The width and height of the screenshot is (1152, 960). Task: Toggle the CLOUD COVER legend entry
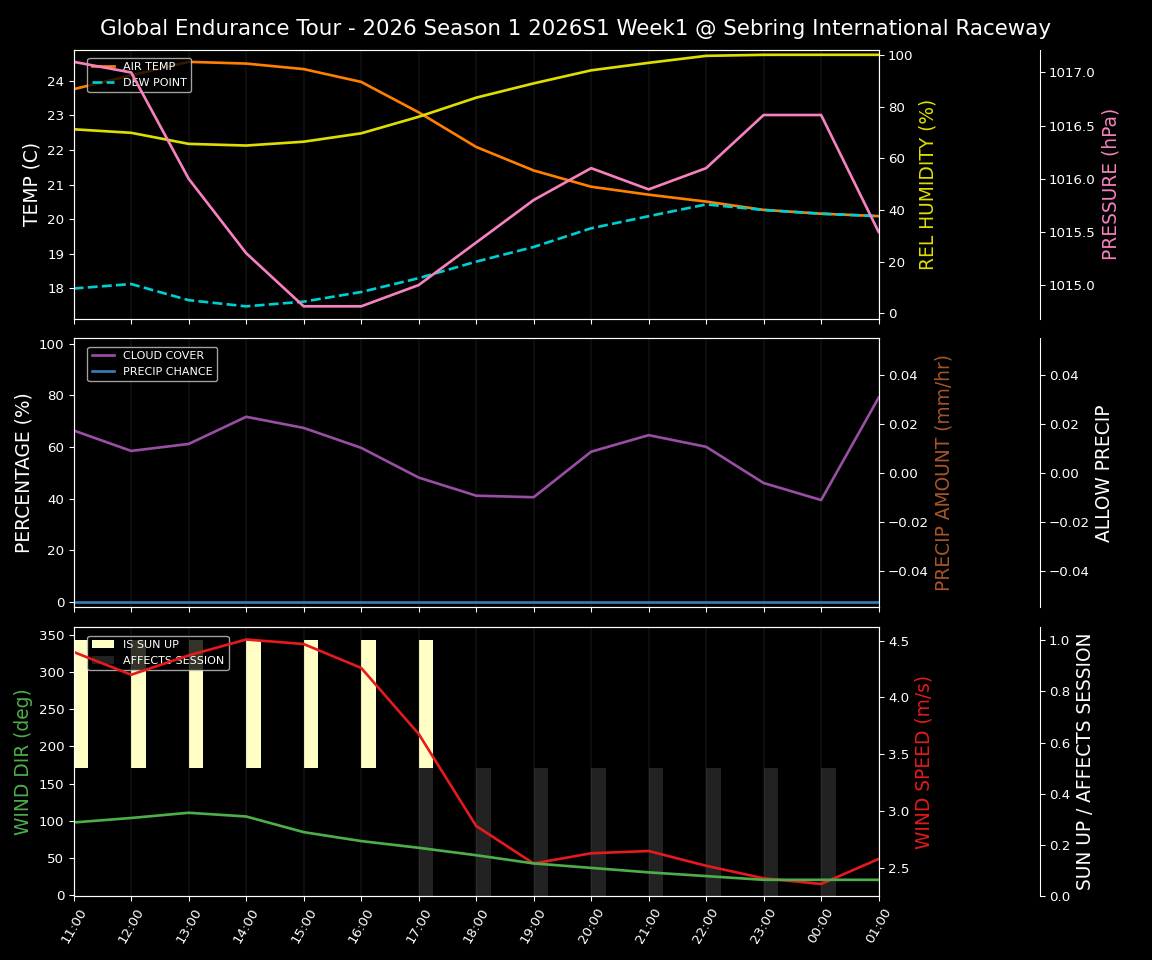pyautogui.click(x=163, y=355)
